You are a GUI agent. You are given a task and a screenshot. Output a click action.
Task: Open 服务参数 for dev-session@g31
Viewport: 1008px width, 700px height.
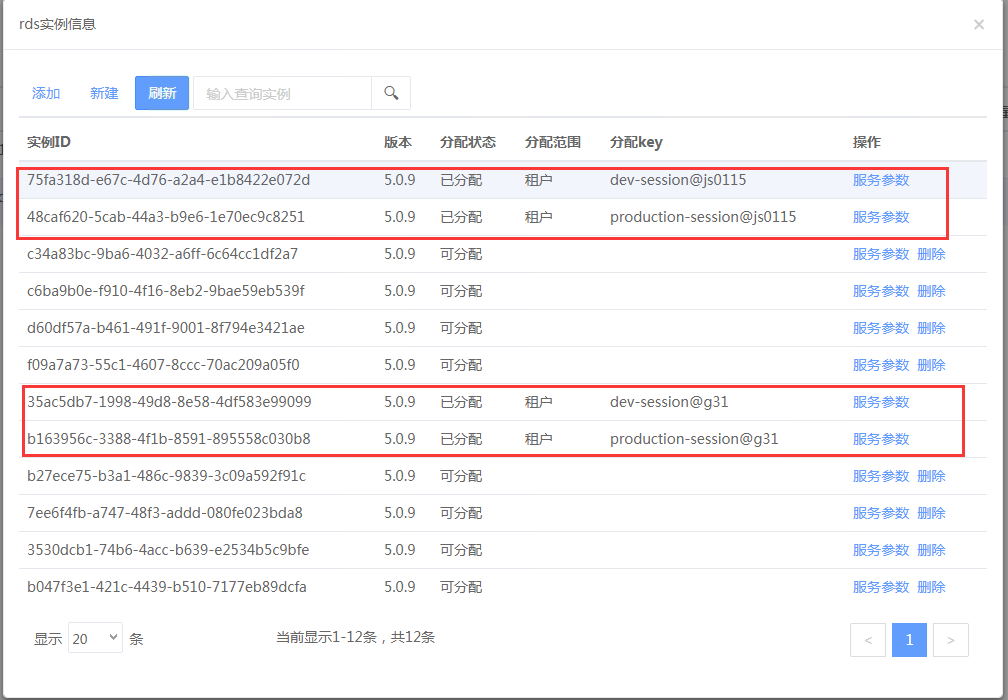point(881,402)
